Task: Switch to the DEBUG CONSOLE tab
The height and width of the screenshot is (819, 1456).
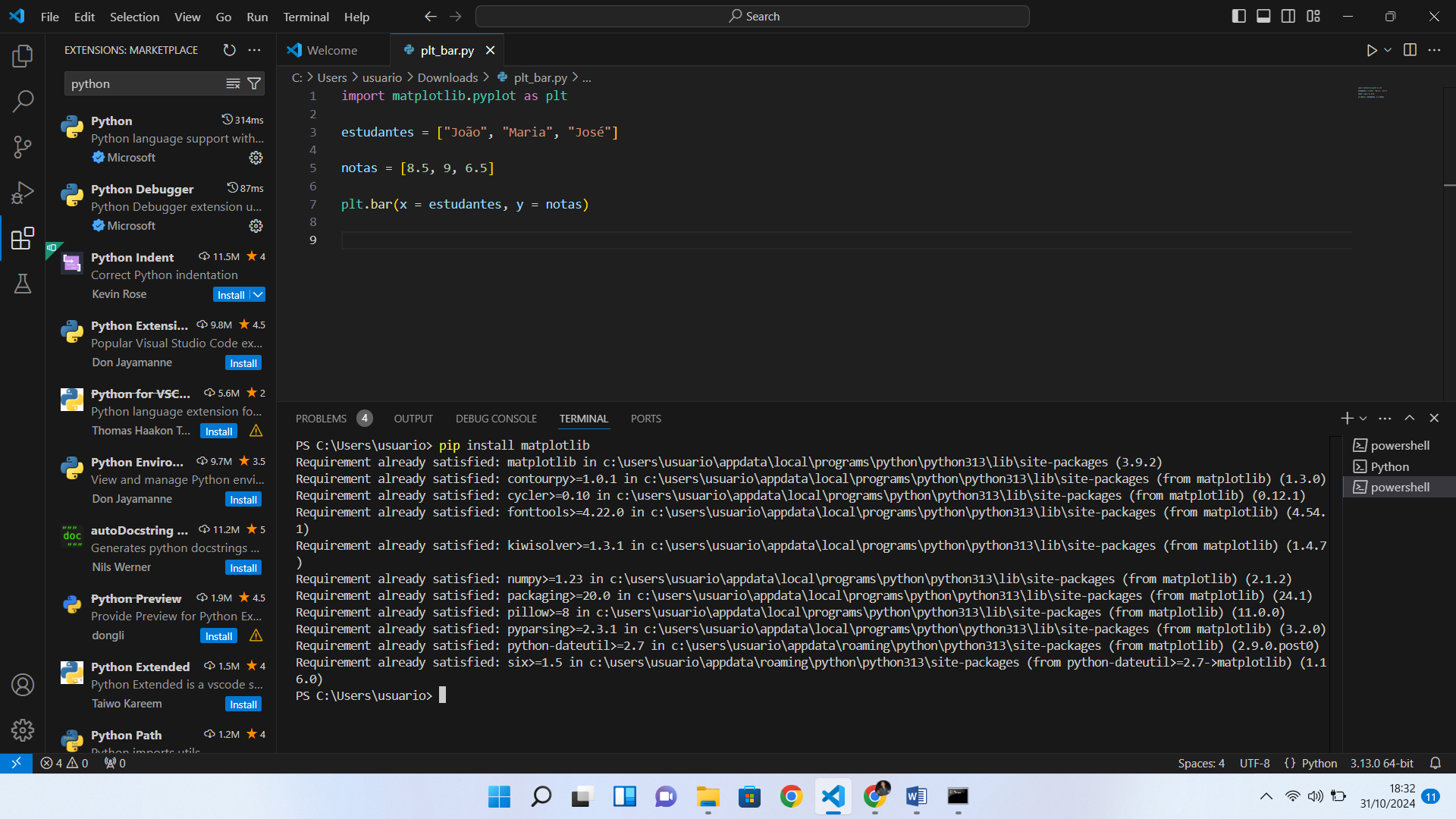Action: pos(496,419)
